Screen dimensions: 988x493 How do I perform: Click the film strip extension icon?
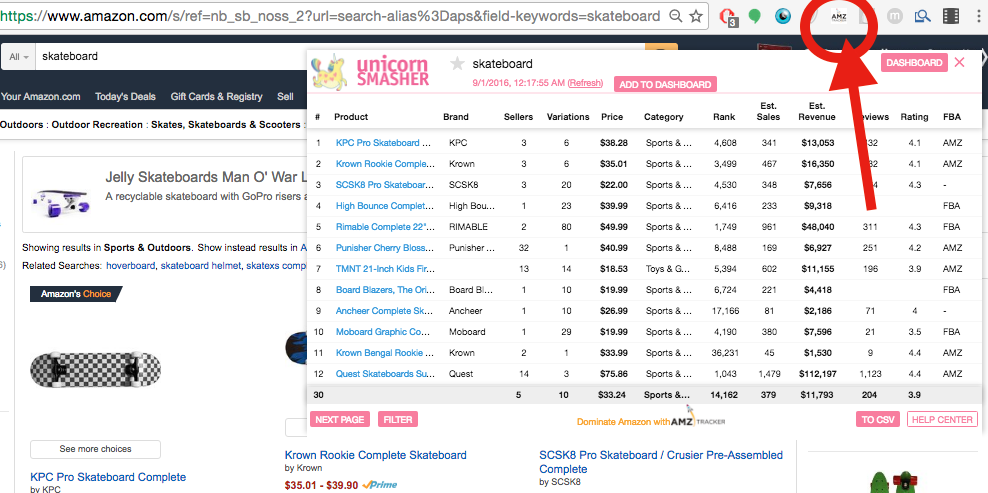[951, 16]
